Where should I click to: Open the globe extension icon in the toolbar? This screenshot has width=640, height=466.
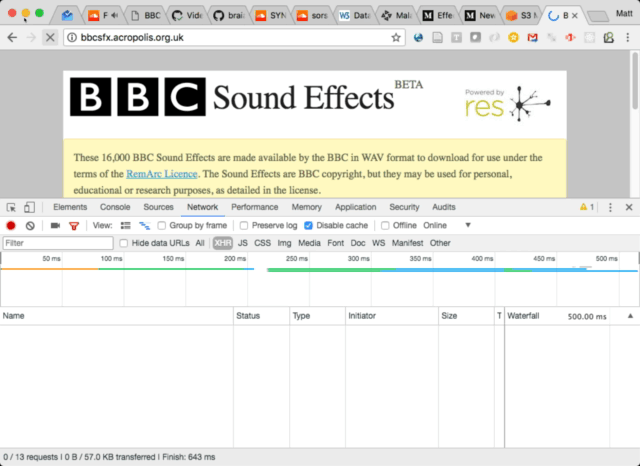click(x=418, y=38)
